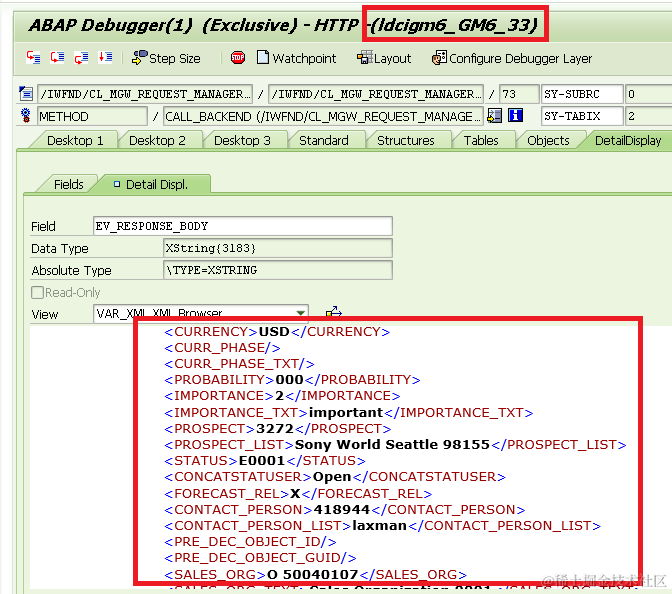Click the CALL_BACKEND method name field
Image resolution: width=672 pixels, height=594 pixels.
323,116
